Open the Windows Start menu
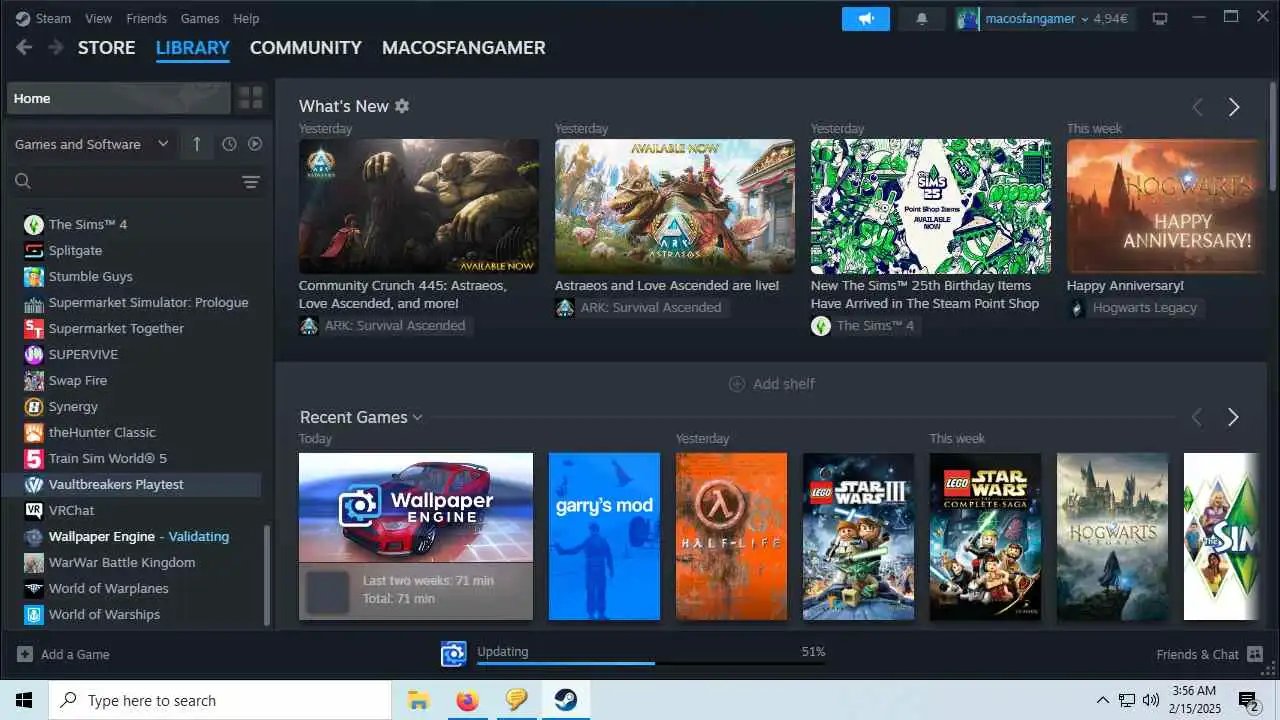The width and height of the screenshot is (1280, 720). coord(24,700)
